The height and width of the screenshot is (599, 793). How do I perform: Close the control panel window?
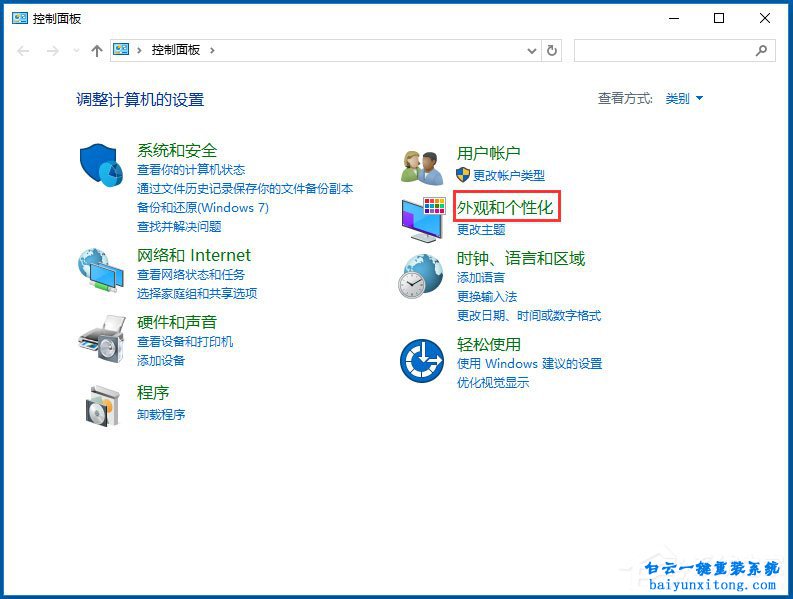[x=765, y=19]
